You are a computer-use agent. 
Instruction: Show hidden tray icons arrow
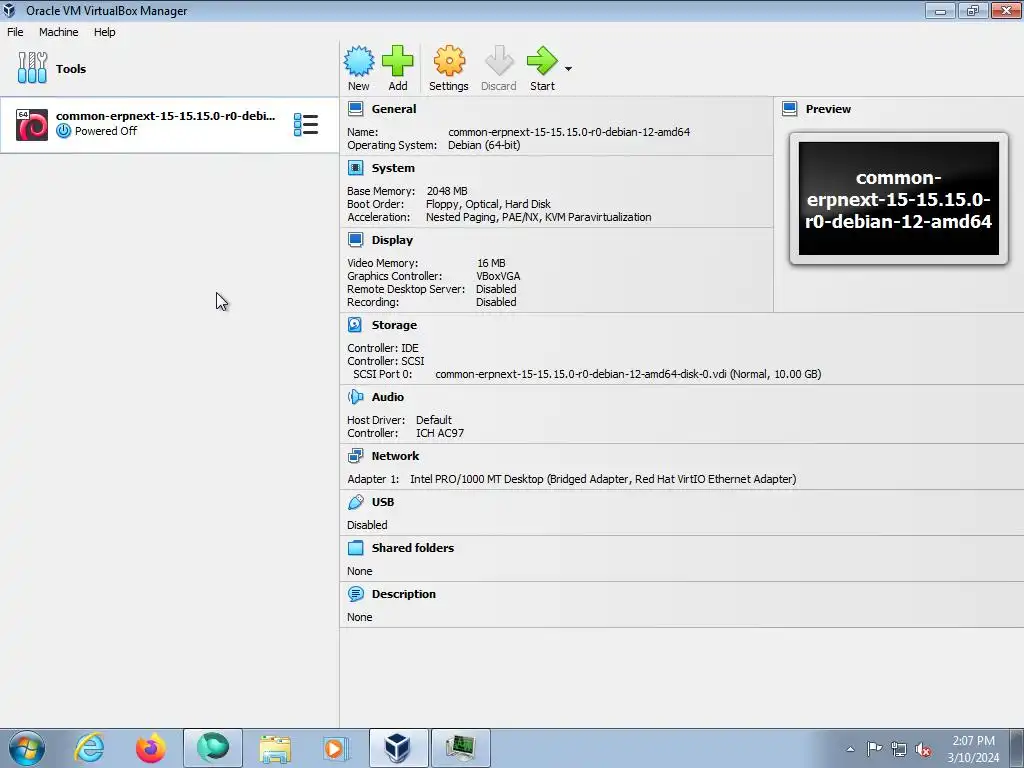(x=850, y=750)
